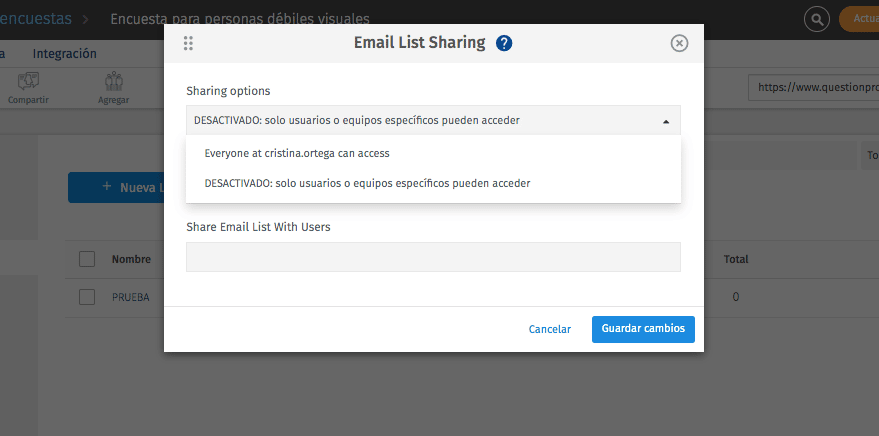This screenshot has height=436, width=879.
Task: Close the Email List Sharing dialog
Action: (x=679, y=43)
